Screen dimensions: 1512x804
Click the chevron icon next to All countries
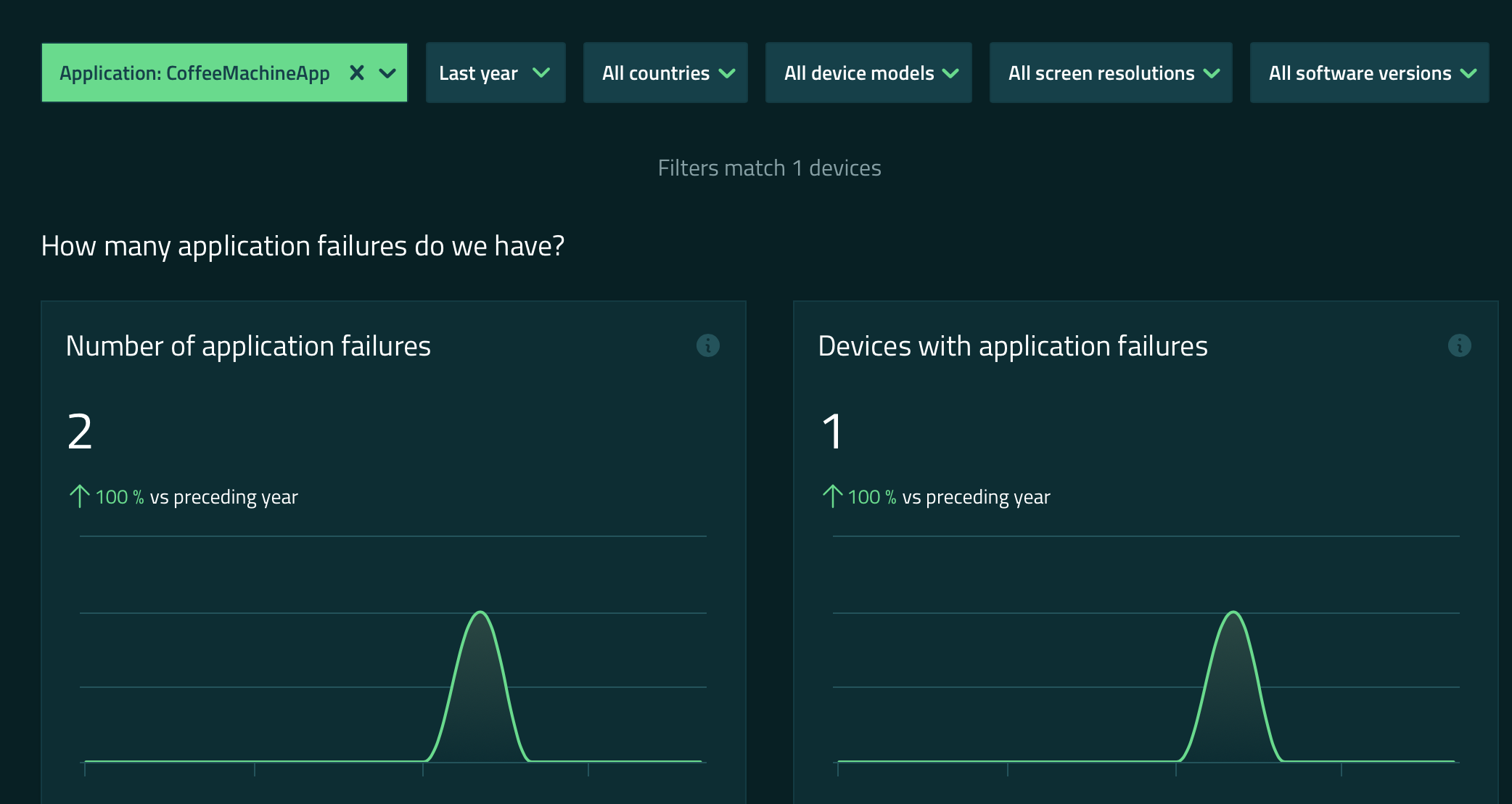[727, 73]
